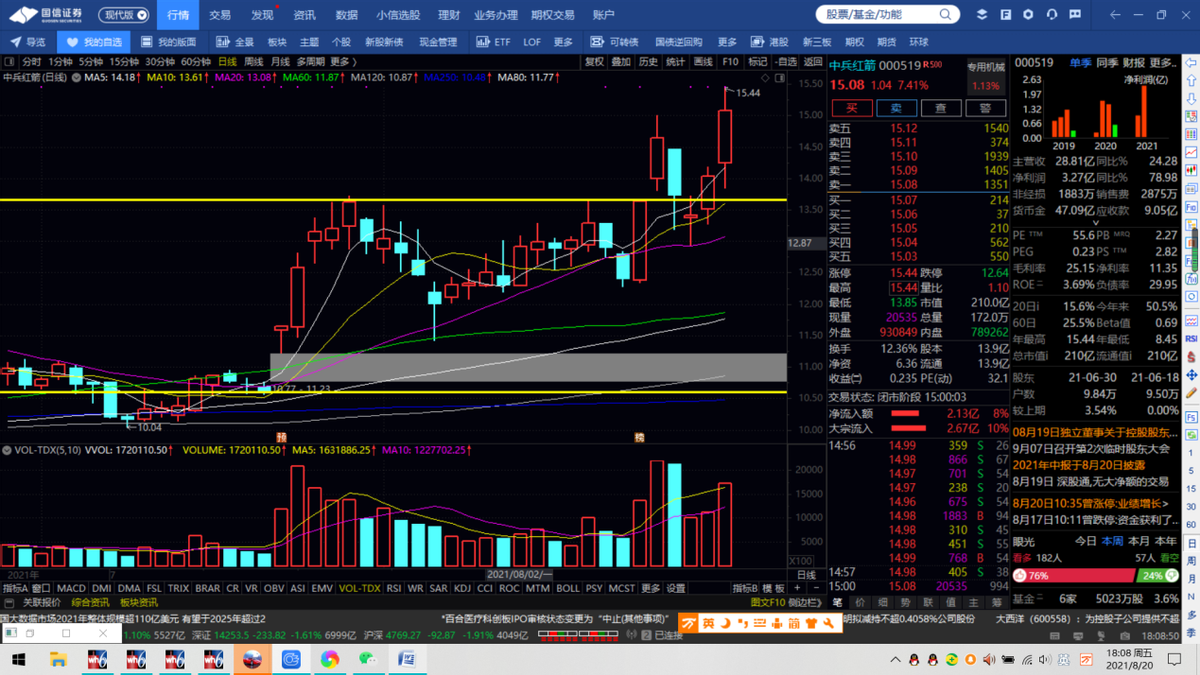1200x675 pixels.
Task: Click up arrow icon in right sidebar
Action: coord(1191,81)
